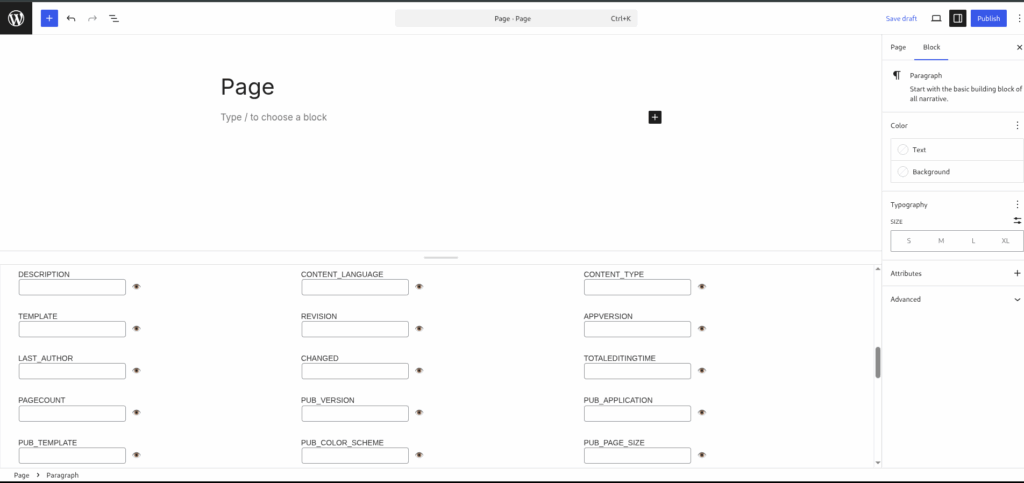Click the Paragraph block pilcrow icon

(x=897, y=76)
